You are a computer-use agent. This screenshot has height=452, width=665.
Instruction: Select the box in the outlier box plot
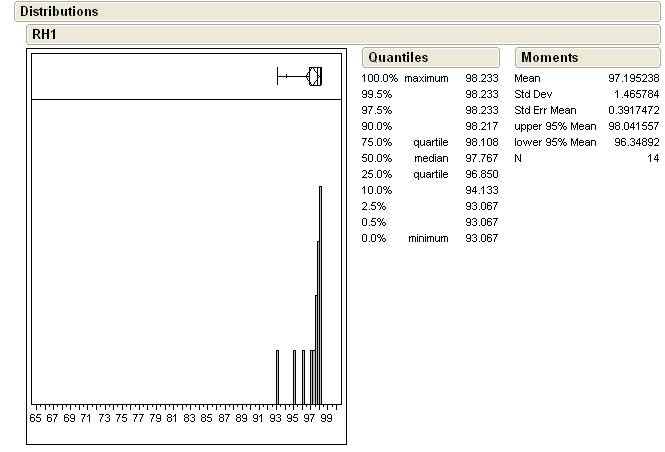pyautogui.click(x=315, y=76)
